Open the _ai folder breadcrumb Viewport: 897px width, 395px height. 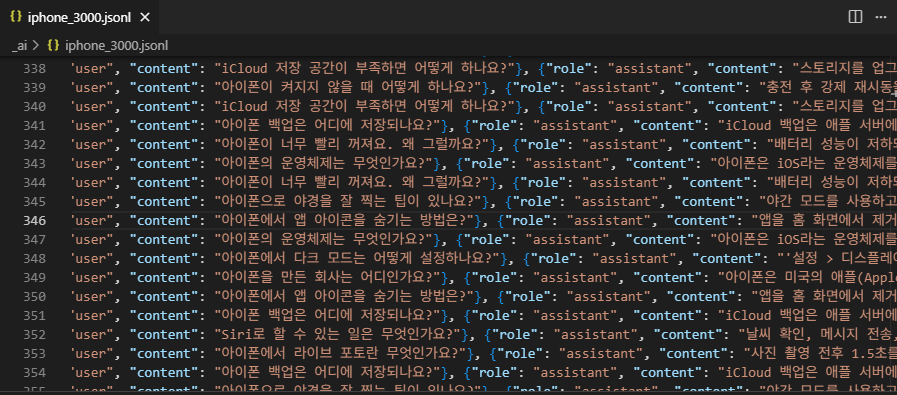[18, 46]
